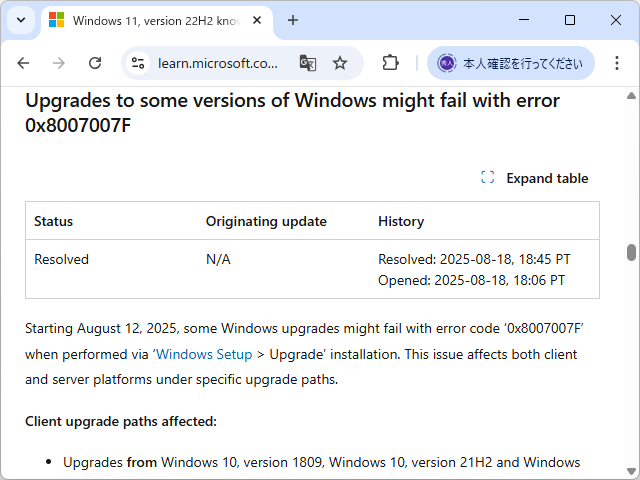Bookmark this page with the star icon

point(340,63)
